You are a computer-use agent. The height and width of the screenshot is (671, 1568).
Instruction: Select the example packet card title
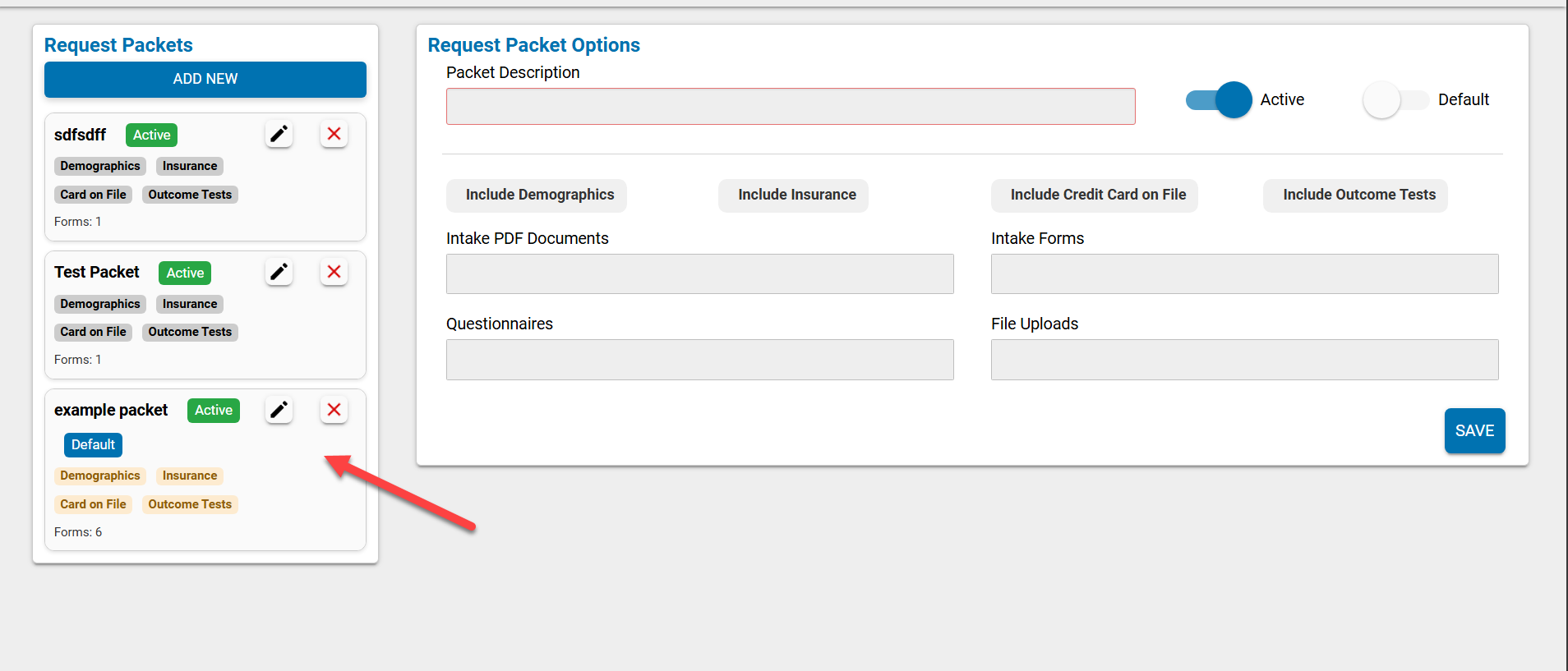click(111, 410)
